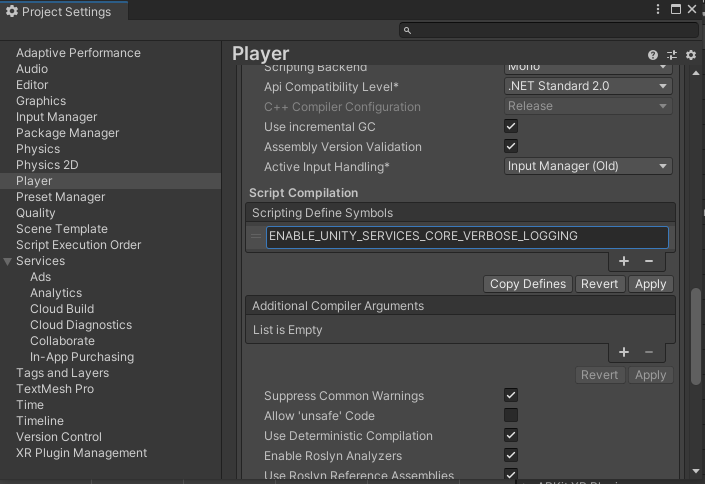Open Player settings help icon
The width and height of the screenshot is (705, 484).
tap(653, 56)
